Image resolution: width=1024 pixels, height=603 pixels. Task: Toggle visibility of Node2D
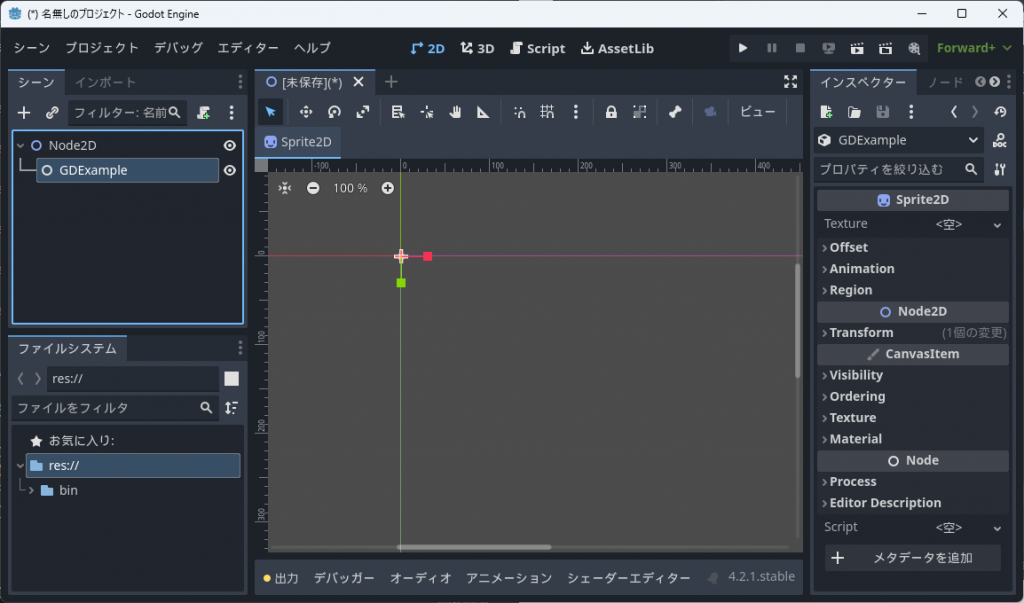tap(230, 146)
